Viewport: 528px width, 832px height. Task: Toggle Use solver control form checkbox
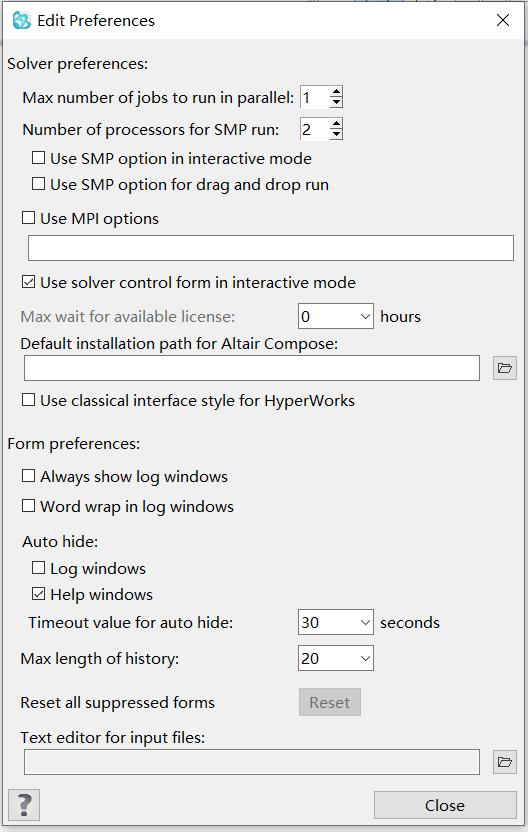[28, 282]
